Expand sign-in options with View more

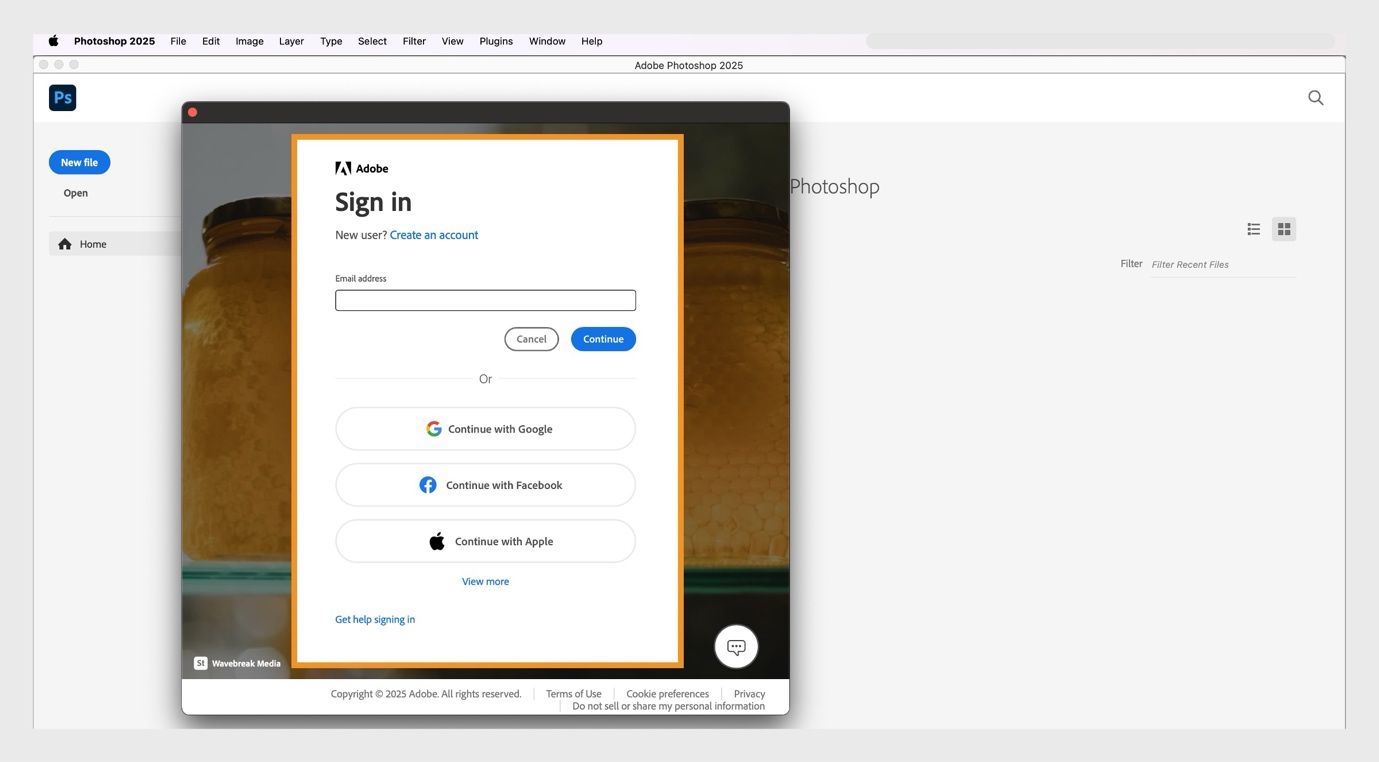484,581
